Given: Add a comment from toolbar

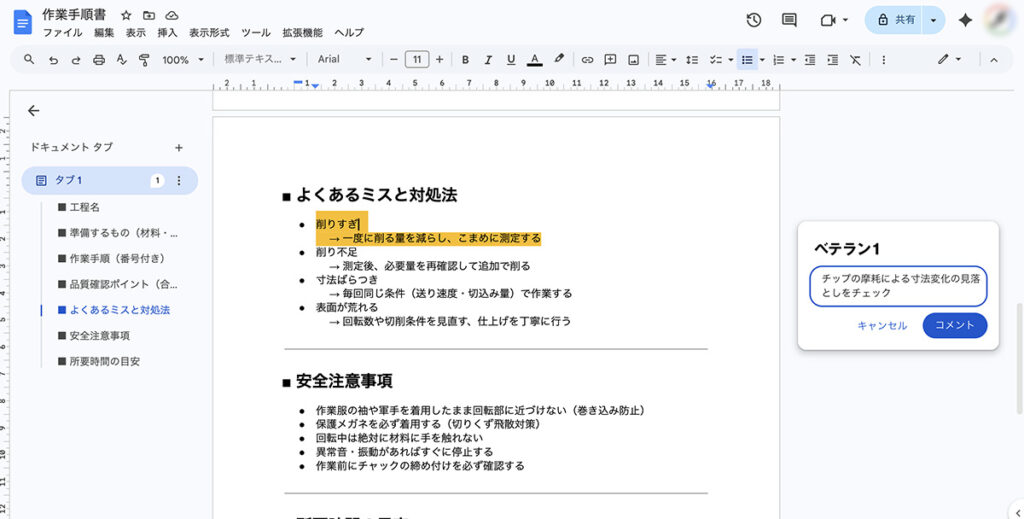Looking at the screenshot, I should tap(610, 59).
